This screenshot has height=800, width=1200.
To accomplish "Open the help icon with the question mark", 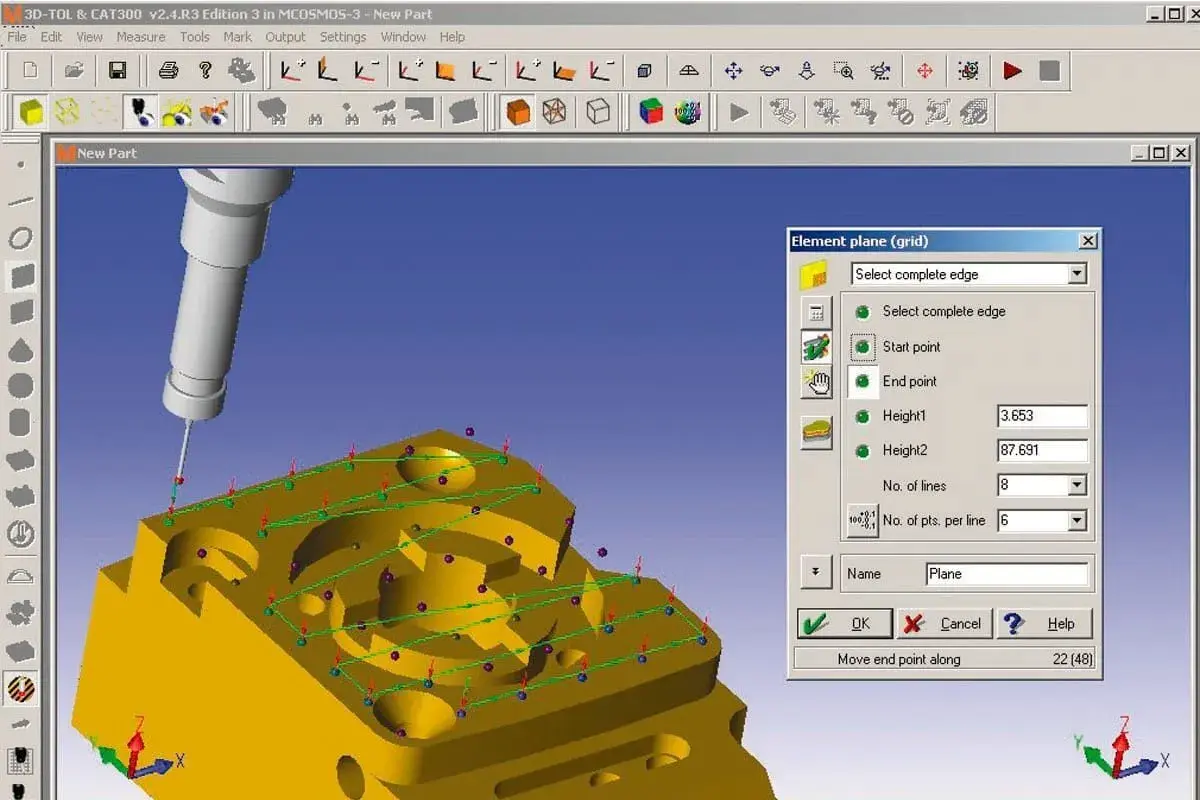I will [205, 70].
